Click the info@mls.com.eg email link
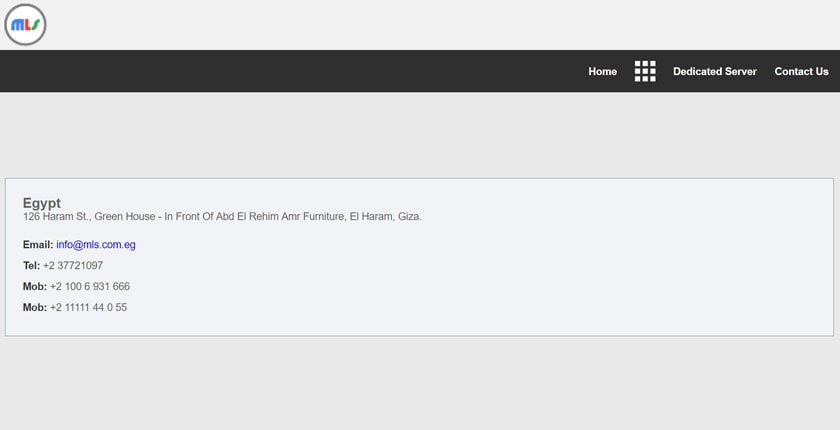Screen dimensions: 840x430 point(96,245)
